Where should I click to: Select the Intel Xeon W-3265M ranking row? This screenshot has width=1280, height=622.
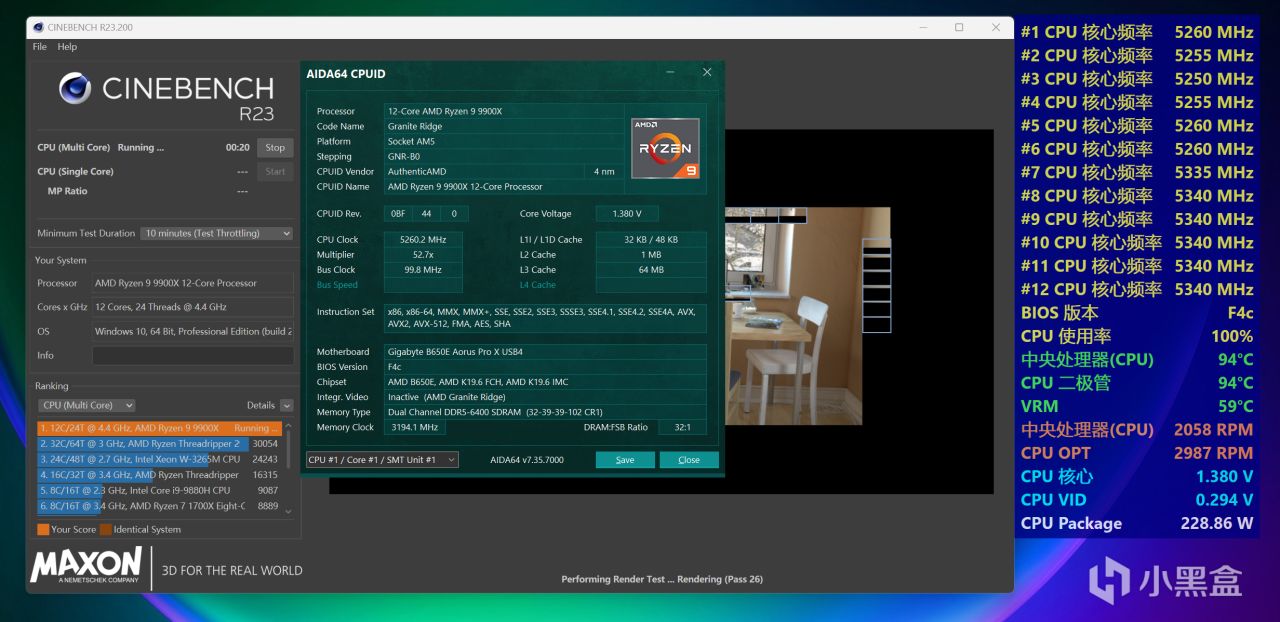click(160, 459)
